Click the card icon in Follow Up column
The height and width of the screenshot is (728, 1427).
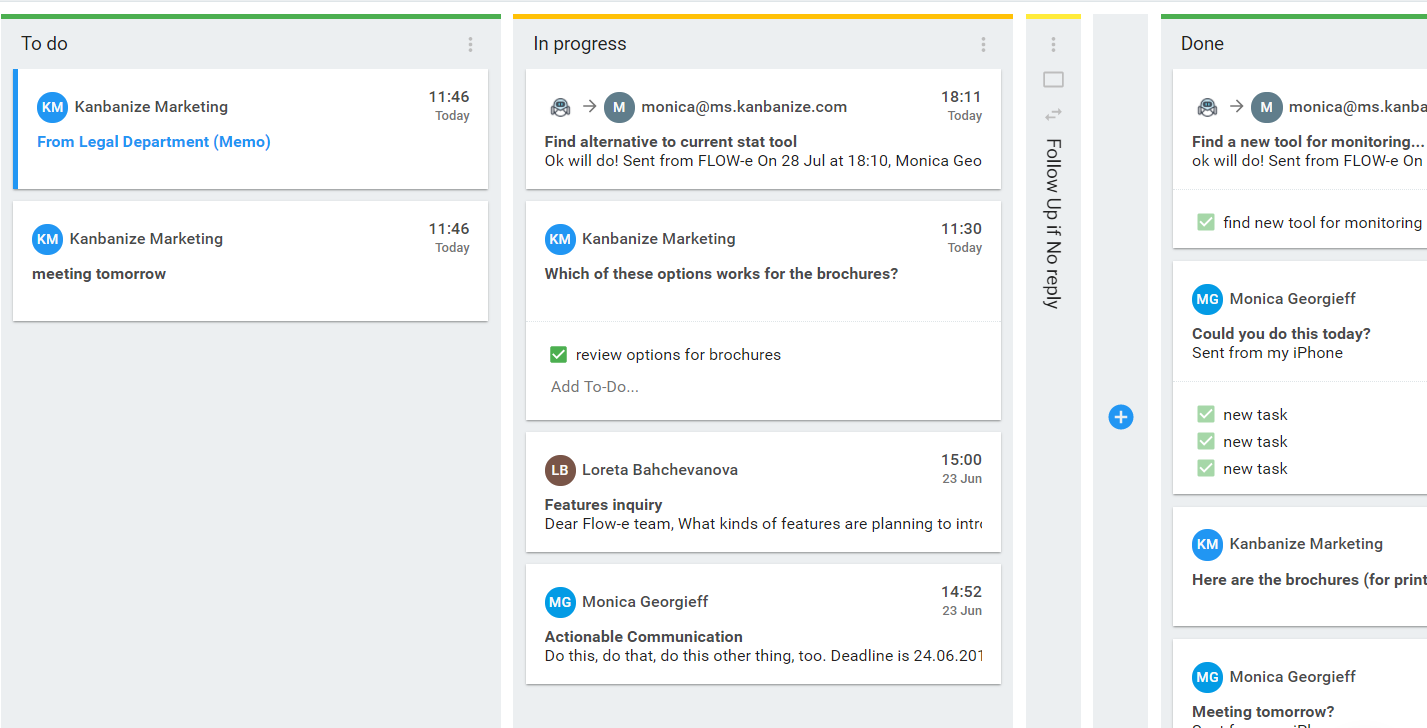[1053, 80]
